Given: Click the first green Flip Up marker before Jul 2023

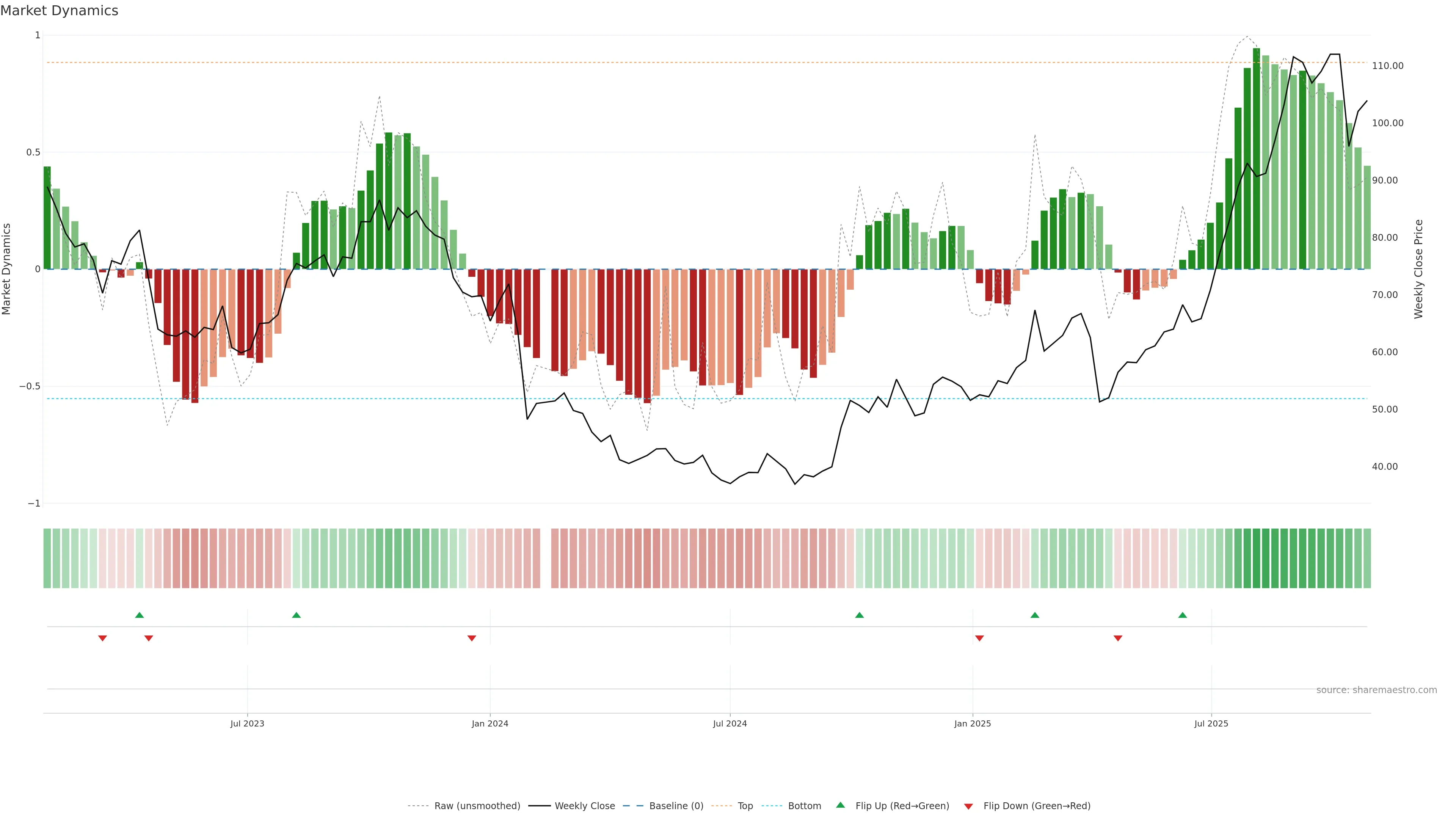Looking at the screenshot, I should (140, 615).
